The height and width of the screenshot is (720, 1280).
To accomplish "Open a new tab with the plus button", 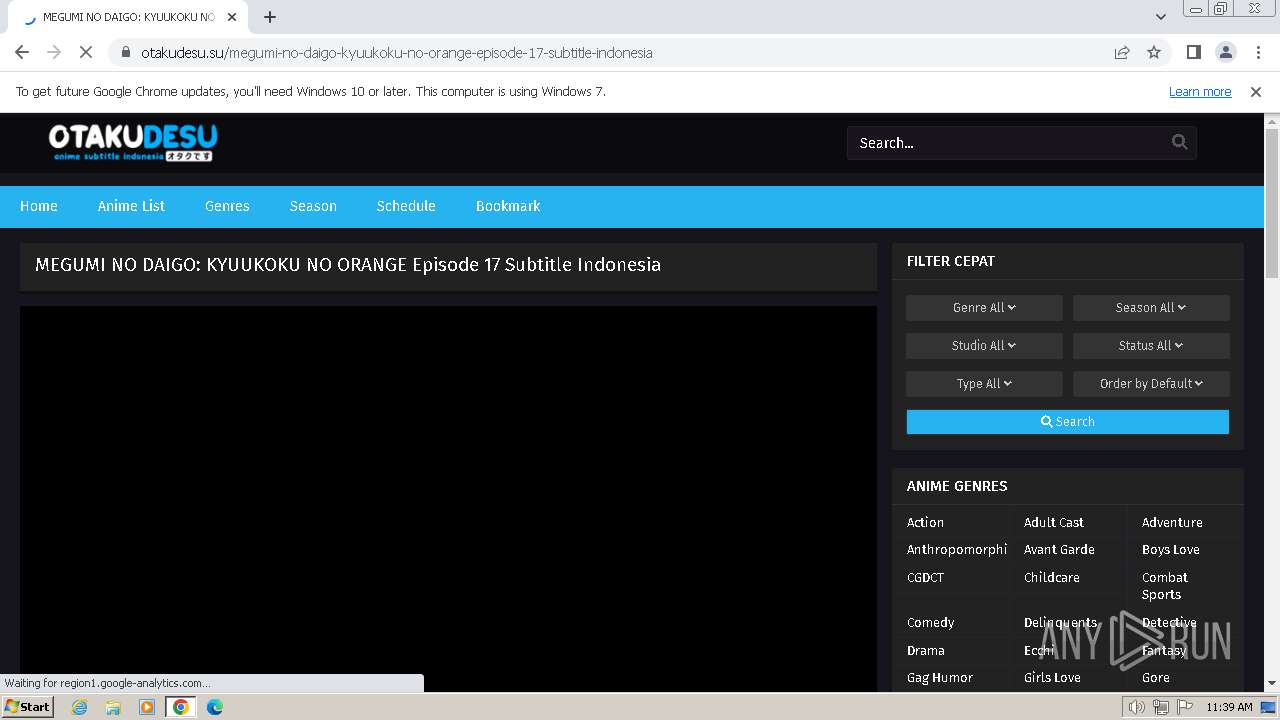I will pos(270,17).
